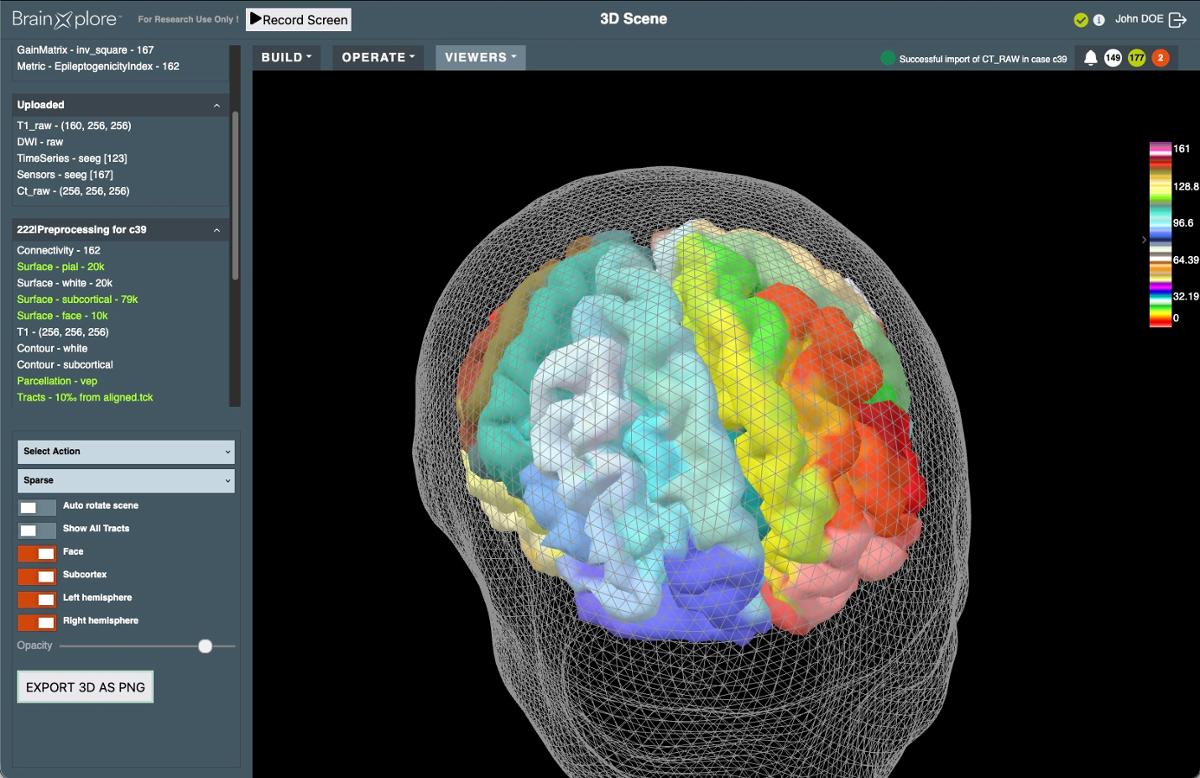Select 'Surface - white - 20k'
This screenshot has width=1200, height=778.
click(65, 283)
